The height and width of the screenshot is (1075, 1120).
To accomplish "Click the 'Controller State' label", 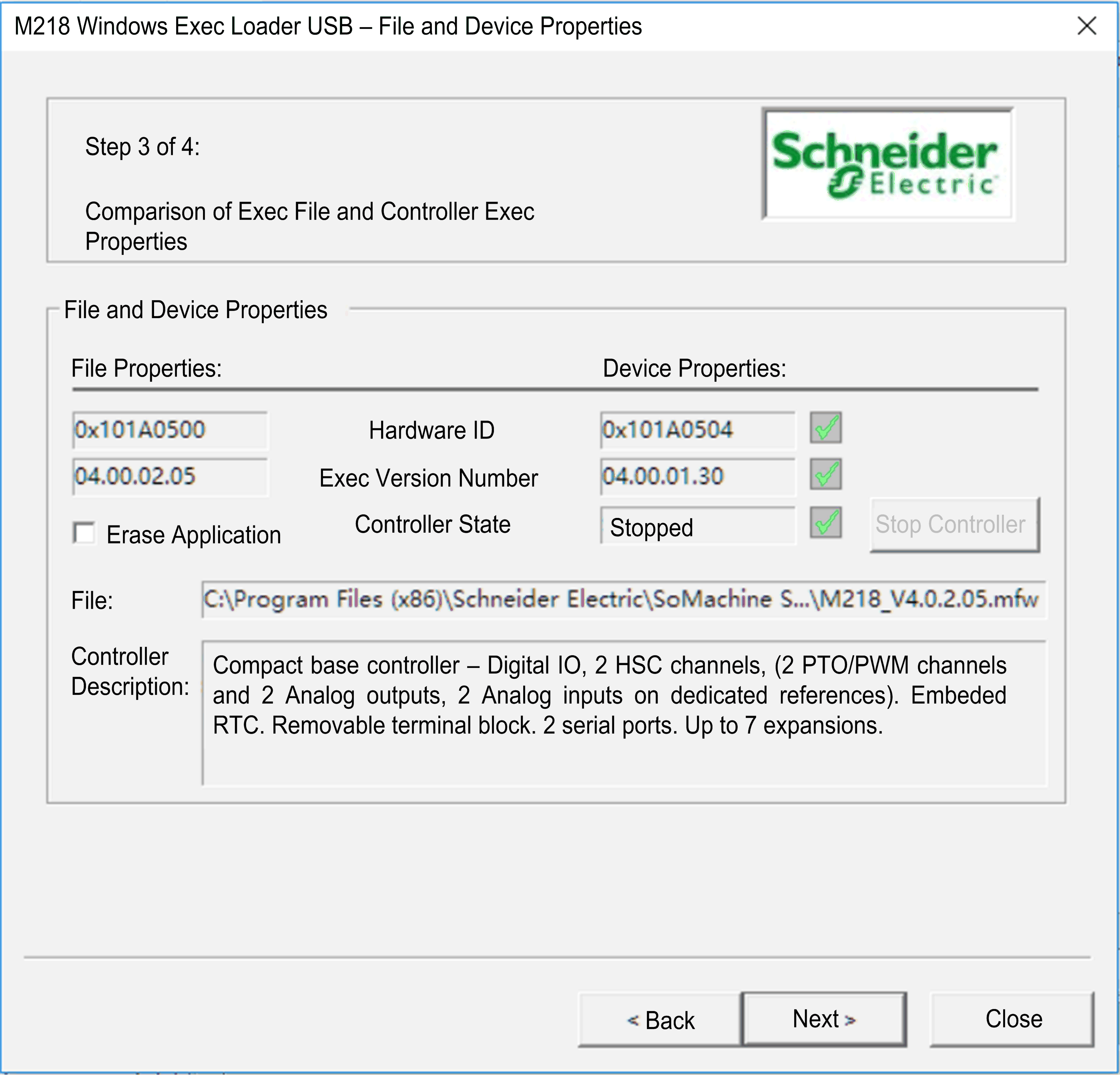I will (x=433, y=524).
